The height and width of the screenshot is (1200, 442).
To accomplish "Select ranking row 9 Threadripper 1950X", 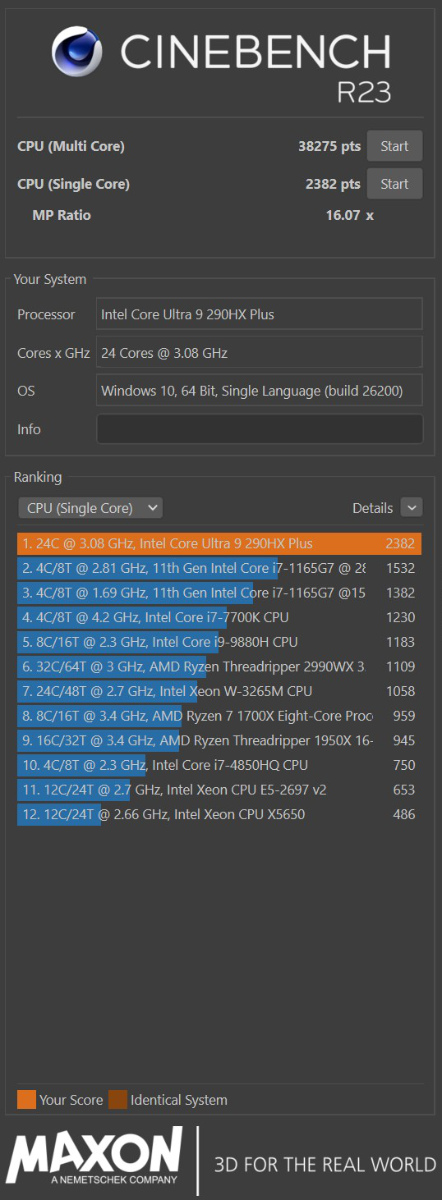I will [x=220, y=741].
